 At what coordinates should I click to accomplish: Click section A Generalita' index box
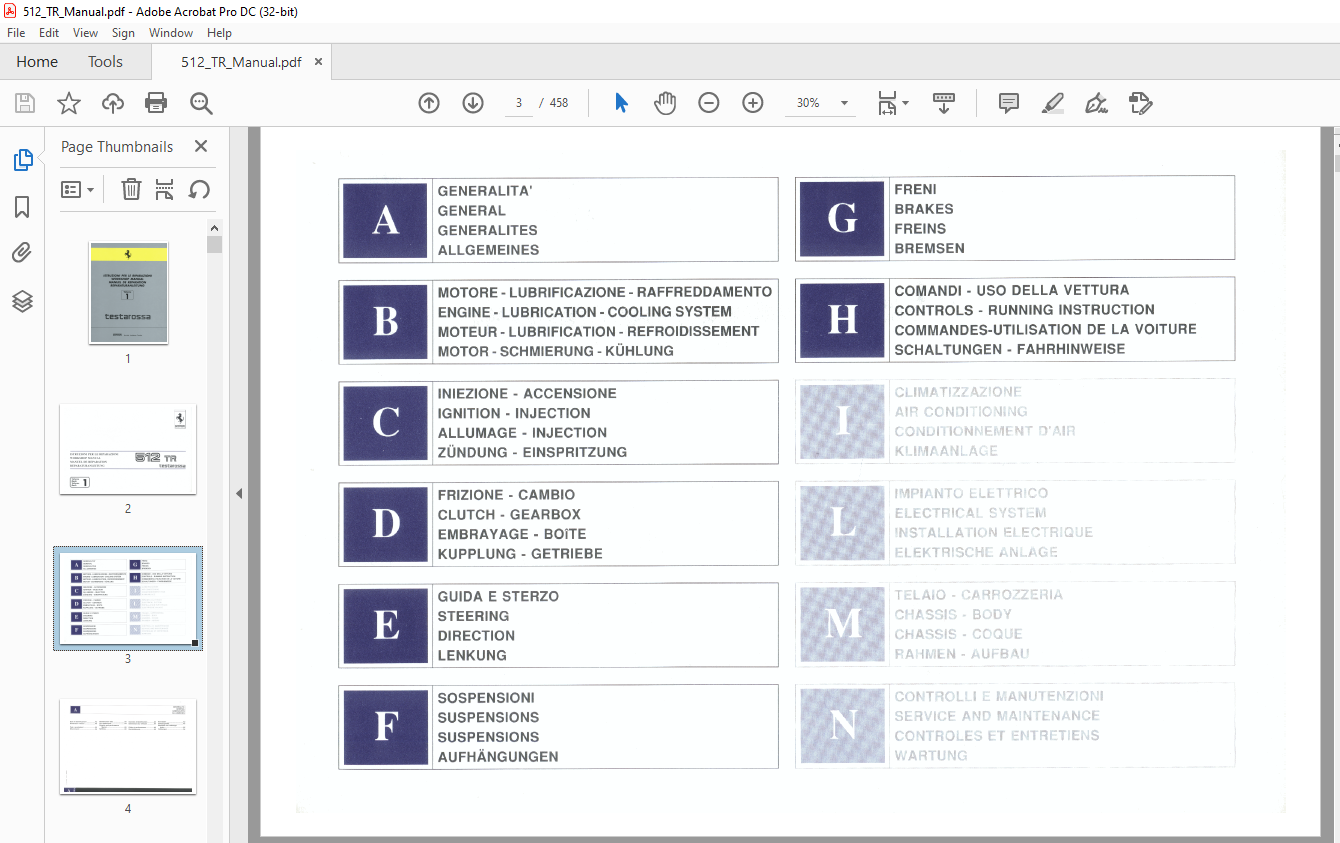[x=558, y=220]
